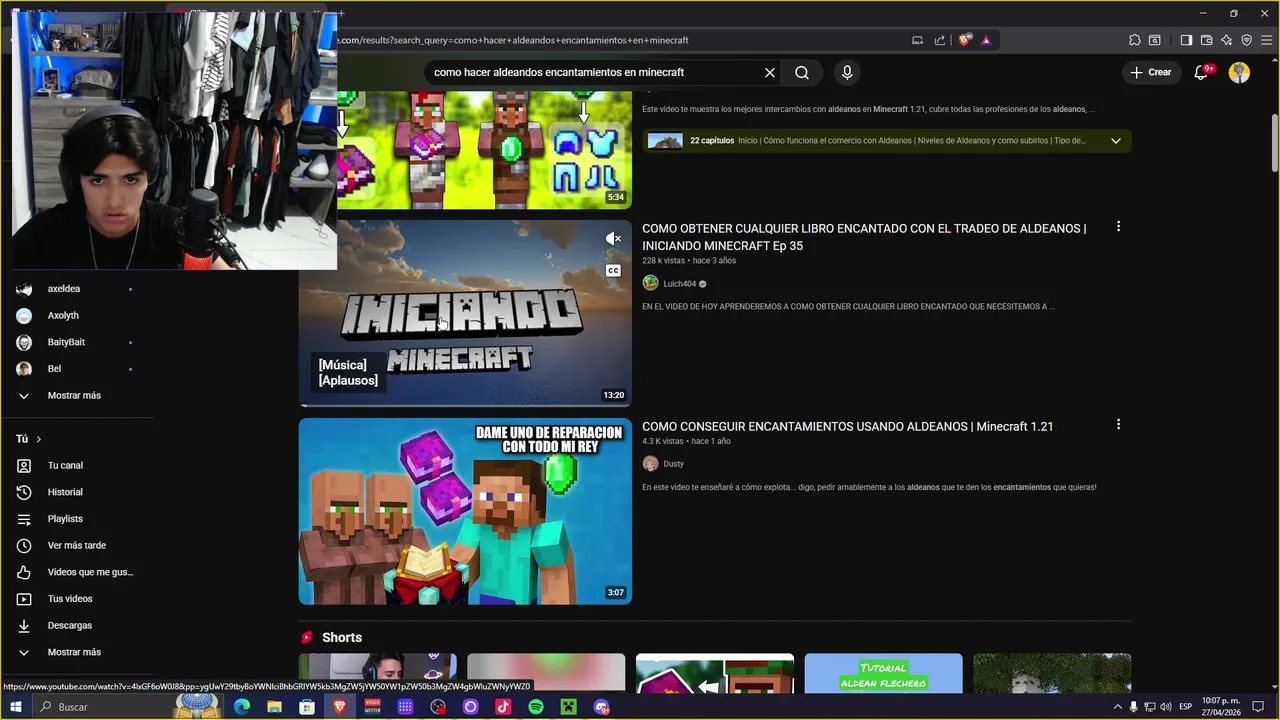
Task: Unmute the Iniciando Minecraft preview
Action: pos(614,238)
